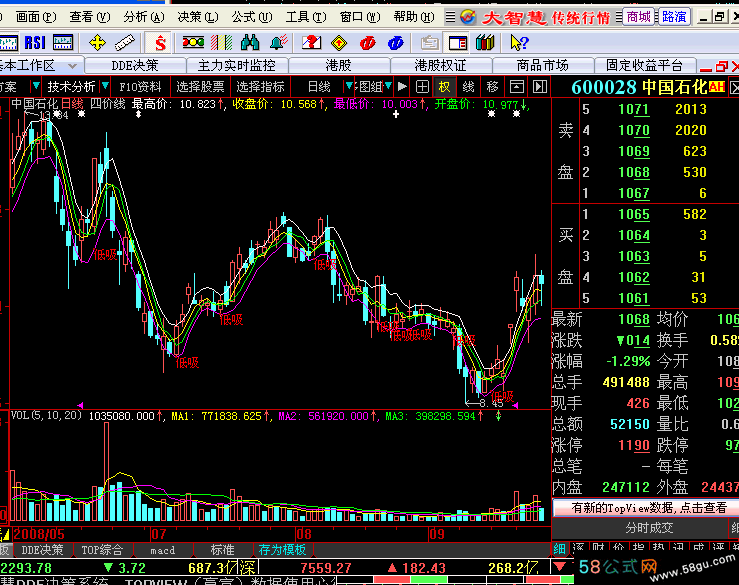Open the 公式(U) menu

252,17
